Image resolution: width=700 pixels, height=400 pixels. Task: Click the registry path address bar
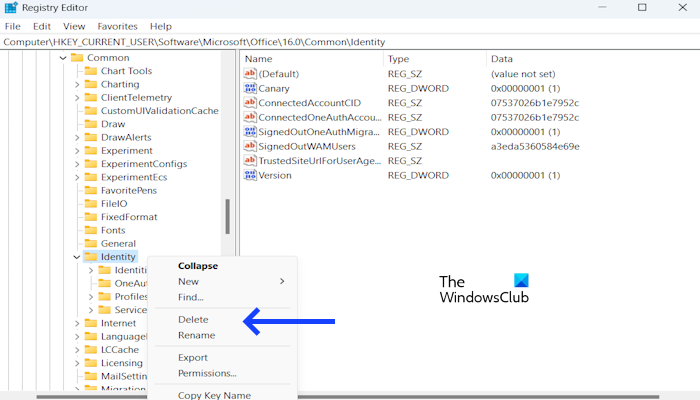pos(350,42)
